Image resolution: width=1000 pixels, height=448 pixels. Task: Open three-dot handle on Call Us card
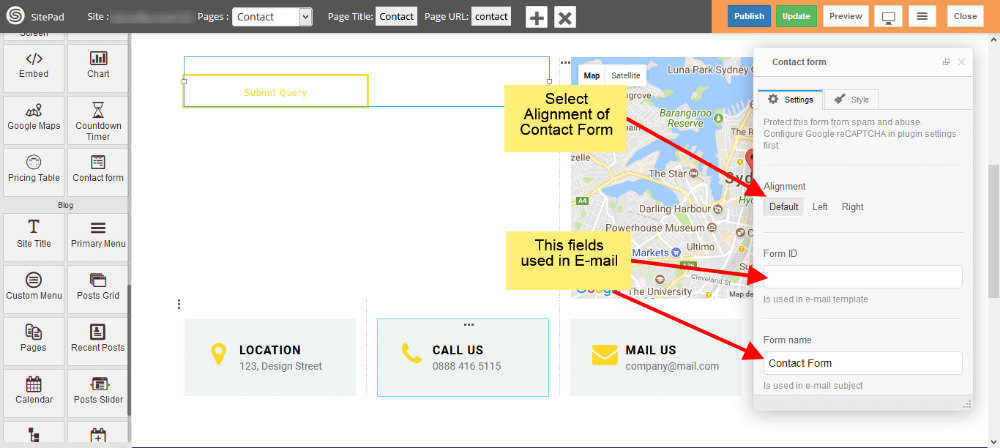469,325
